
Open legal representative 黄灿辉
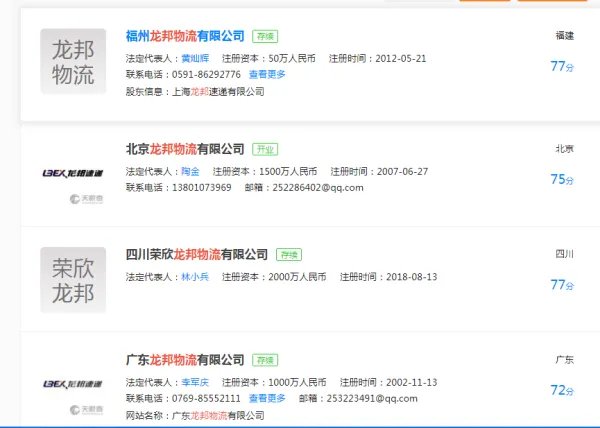click(195, 59)
